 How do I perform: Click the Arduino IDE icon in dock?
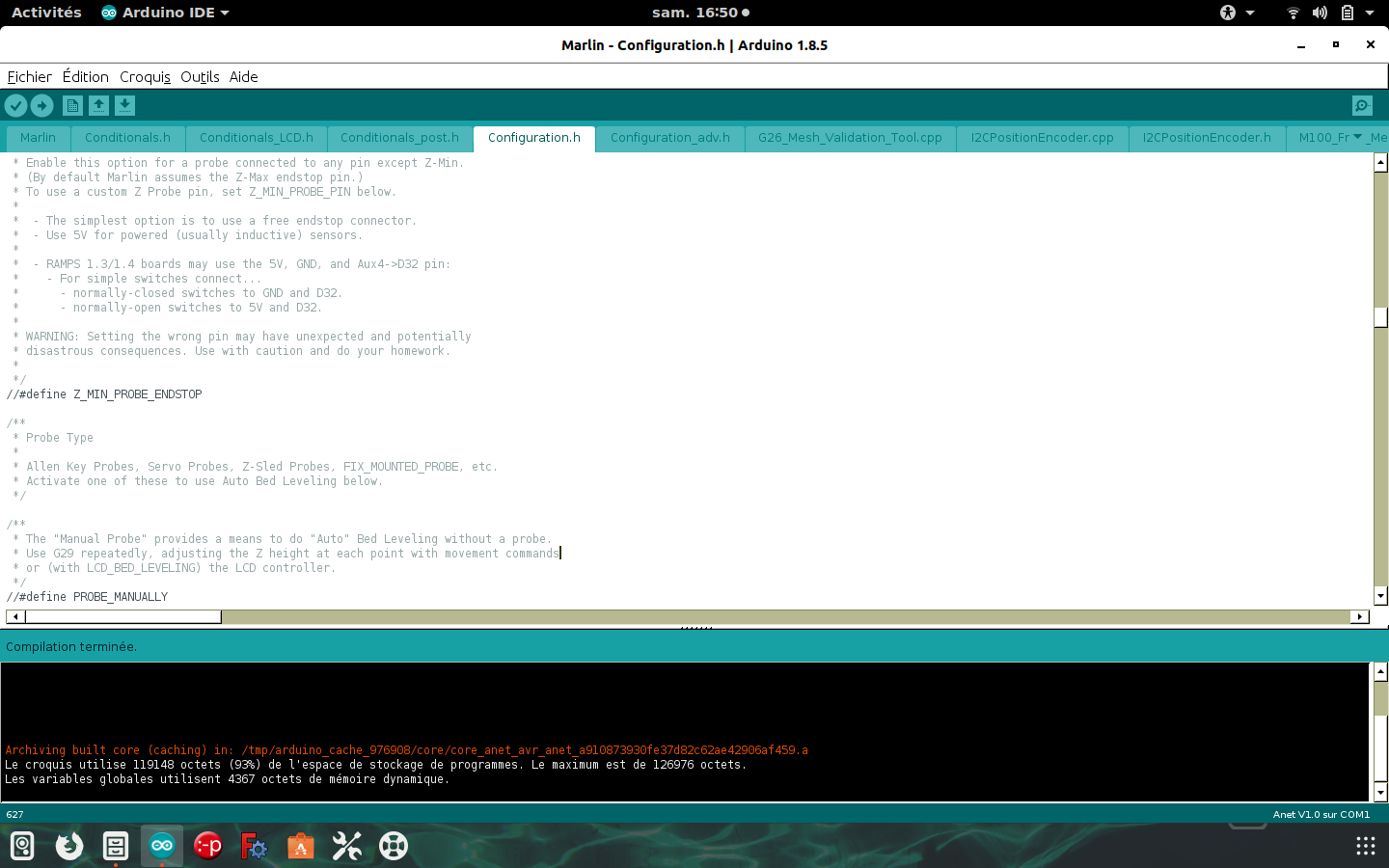pos(162,847)
